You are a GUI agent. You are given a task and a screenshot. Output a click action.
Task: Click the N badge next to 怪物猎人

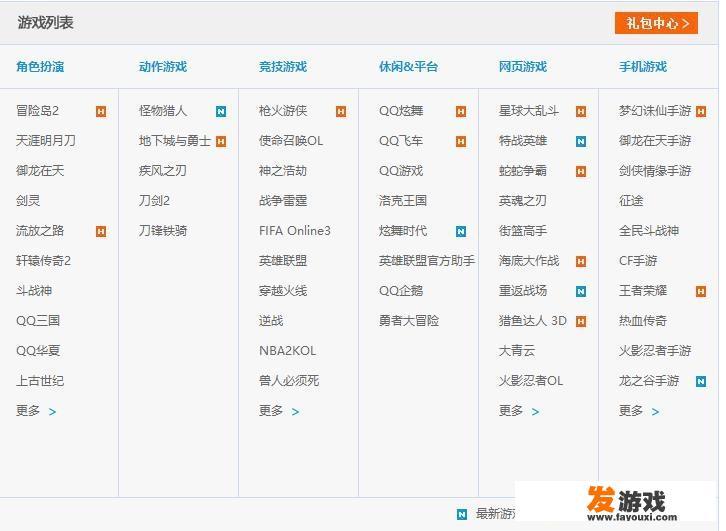221,112
